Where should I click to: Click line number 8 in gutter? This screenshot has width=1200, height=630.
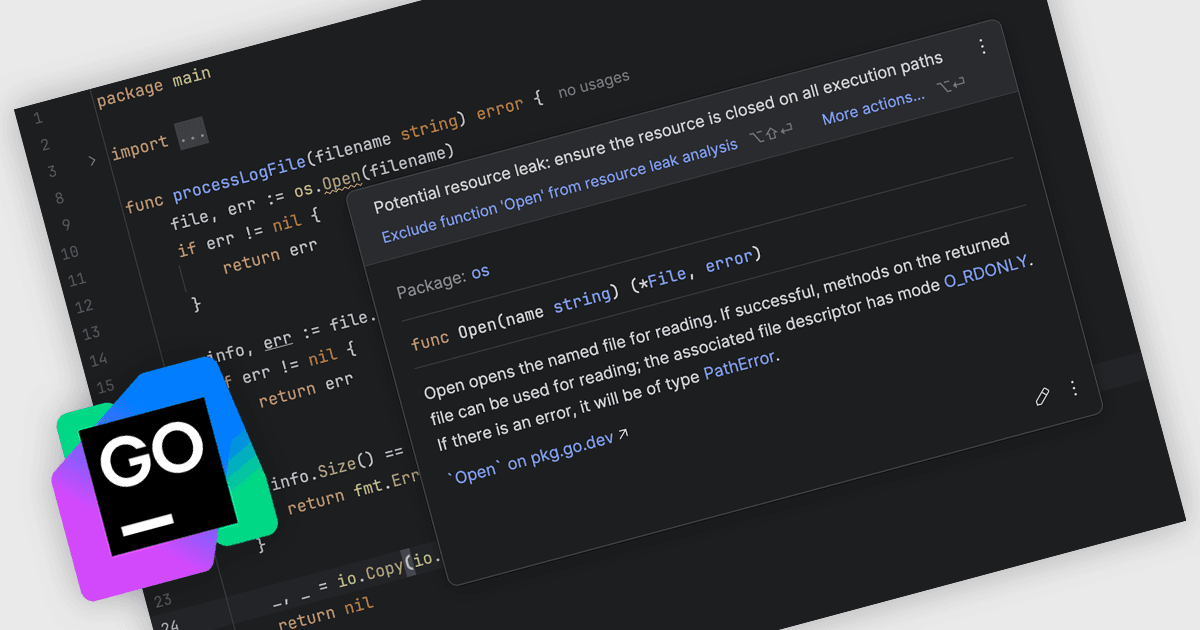[61, 199]
